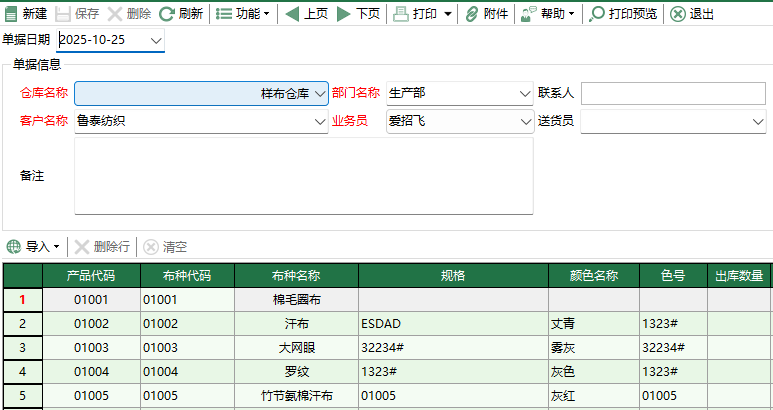The width and height of the screenshot is (773, 410).
Task: Click cell 罗纹 in row 4
Action: [x=296, y=372]
